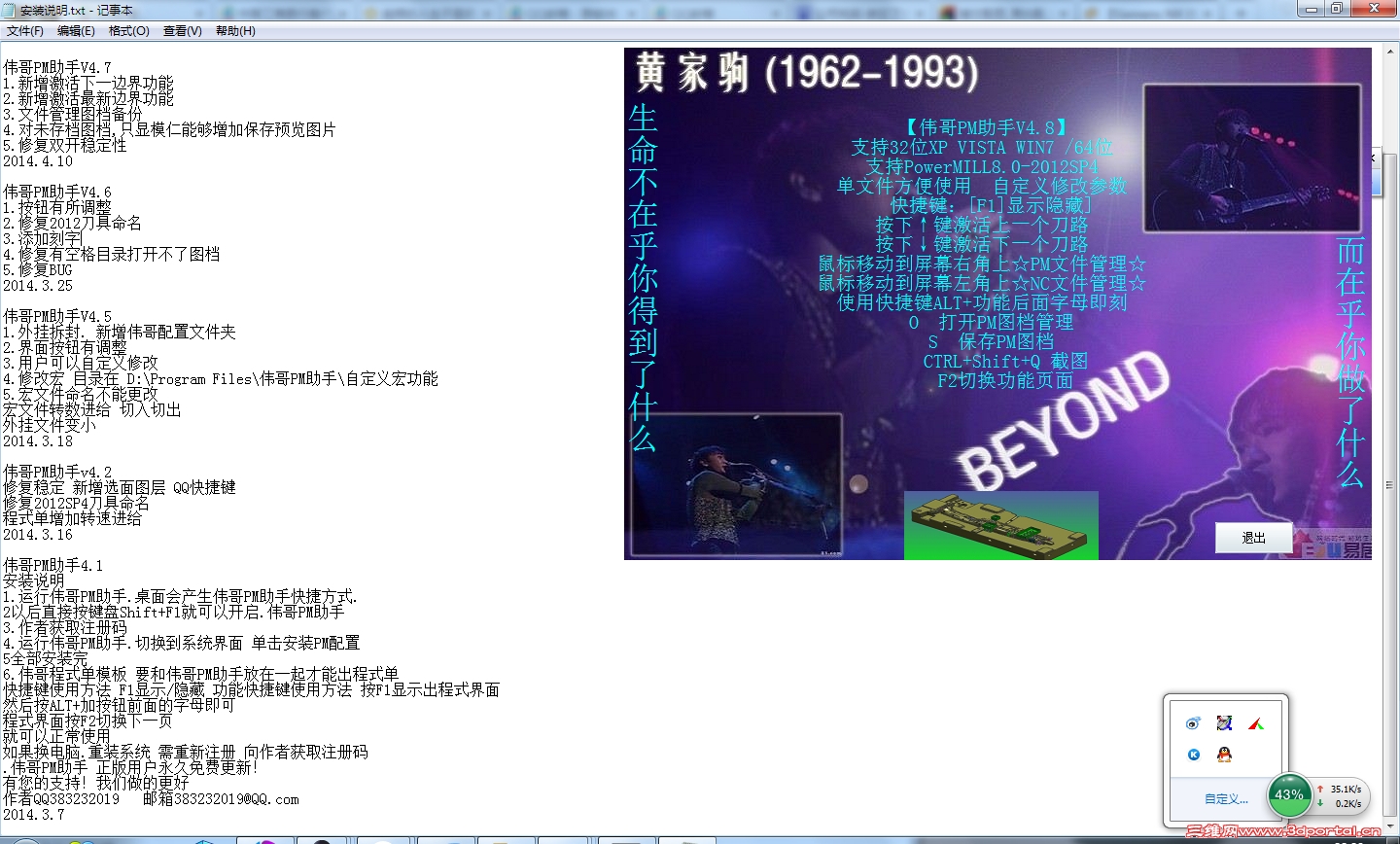Click the 黄家驹 (1962-1993) title on splash
The height and width of the screenshot is (844, 1400).
[807, 73]
